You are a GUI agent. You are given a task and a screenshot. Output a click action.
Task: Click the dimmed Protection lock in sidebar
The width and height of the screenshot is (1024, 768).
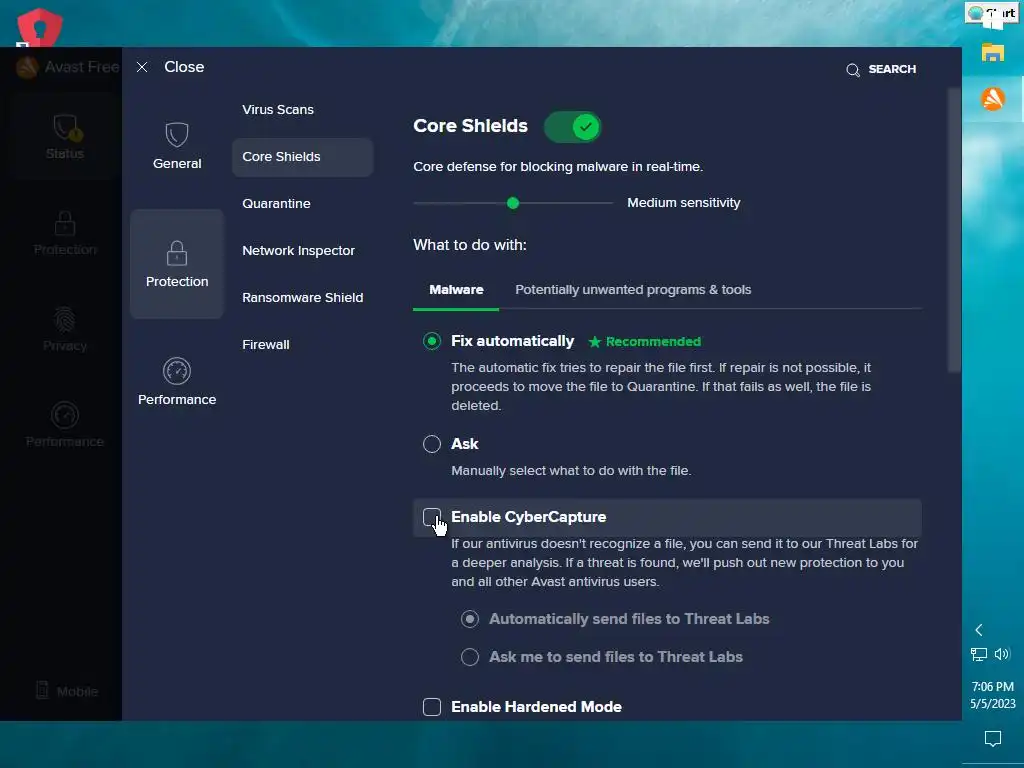(x=65, y=224)
